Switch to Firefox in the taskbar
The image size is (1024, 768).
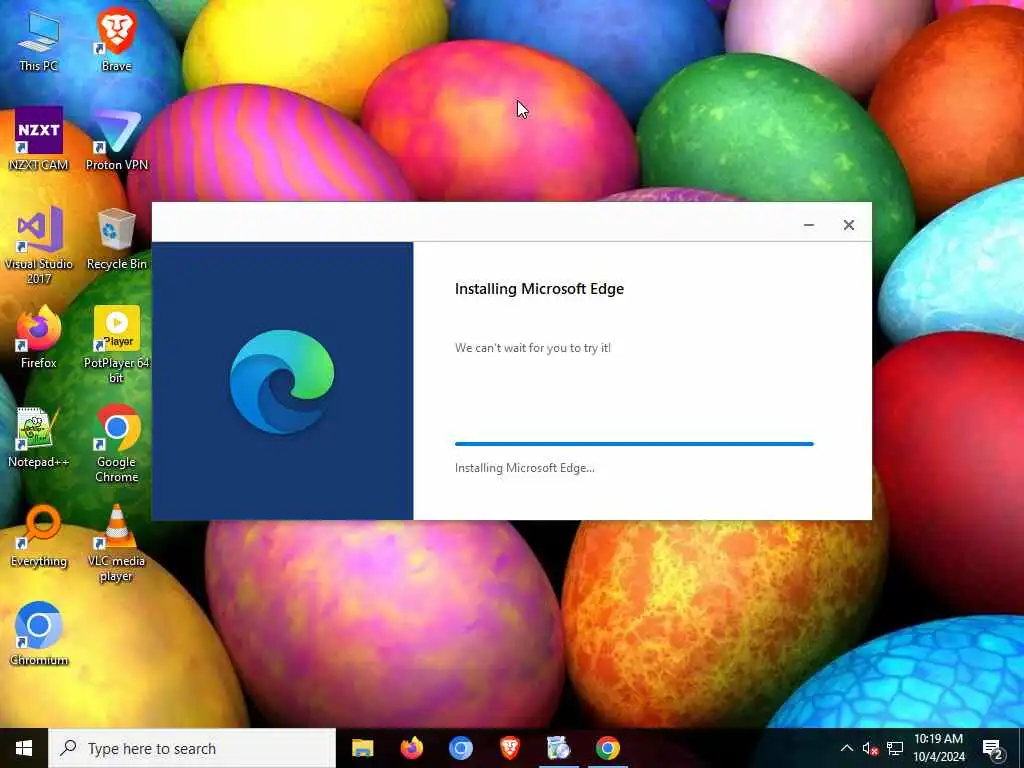pos(411,748)
